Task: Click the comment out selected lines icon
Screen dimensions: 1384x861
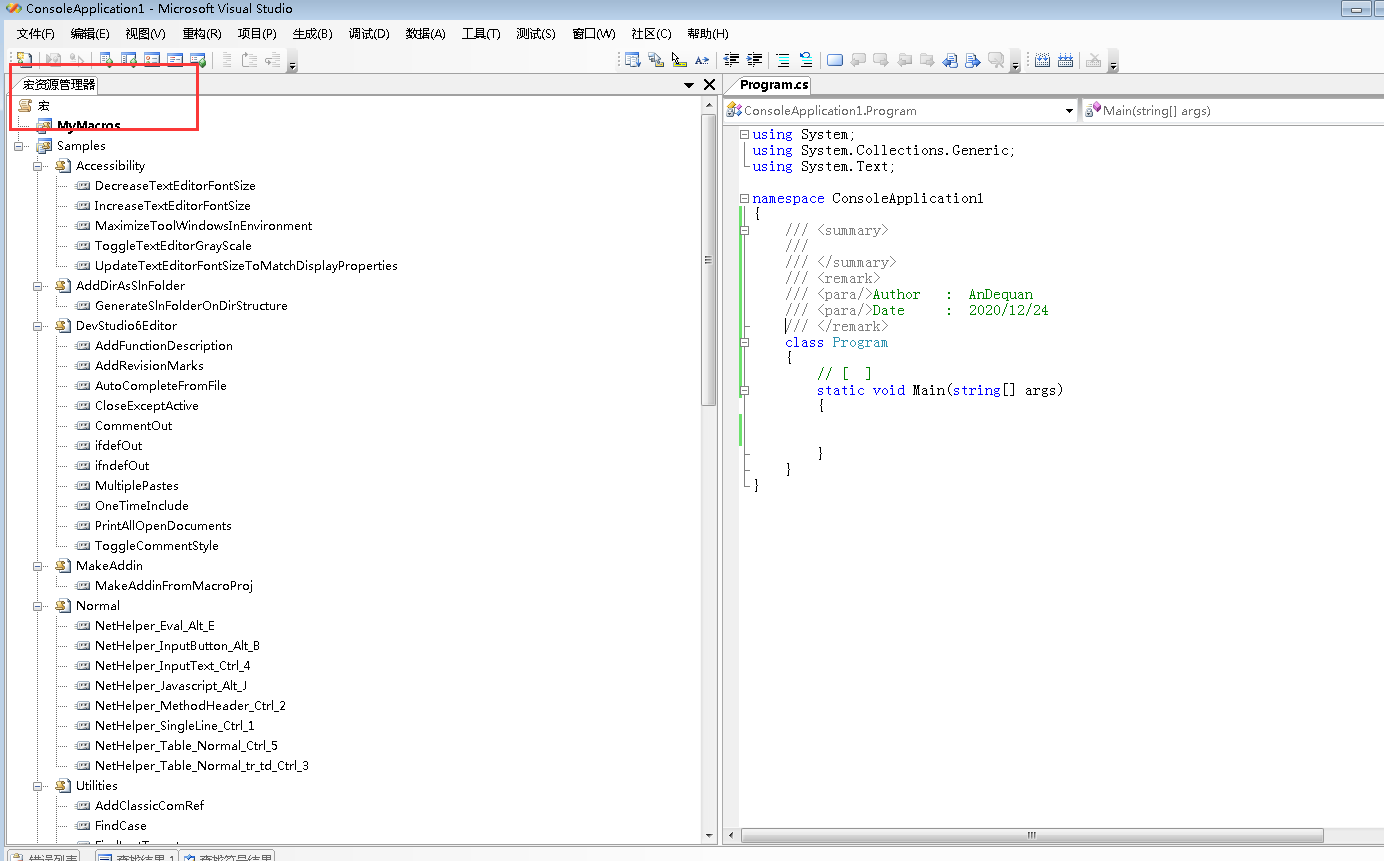Action: (x=782, y=60)
